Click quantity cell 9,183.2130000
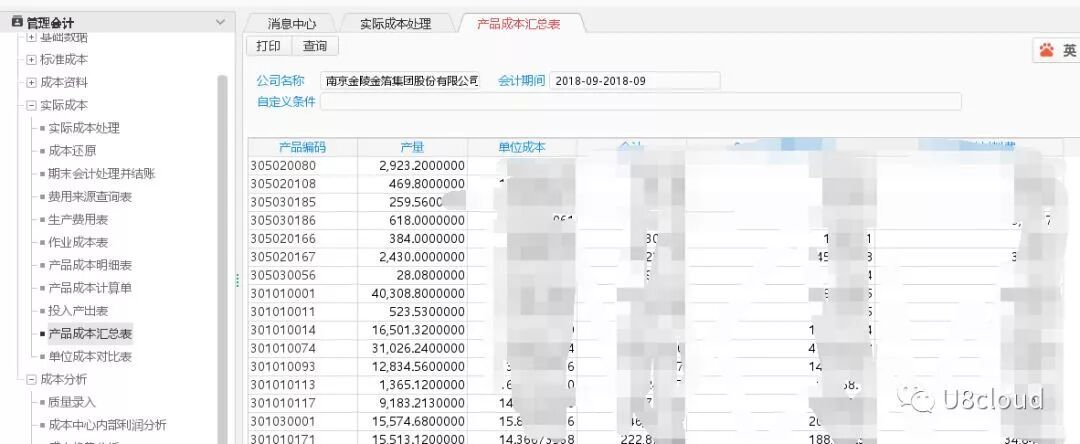 click(x=422, y=403)
